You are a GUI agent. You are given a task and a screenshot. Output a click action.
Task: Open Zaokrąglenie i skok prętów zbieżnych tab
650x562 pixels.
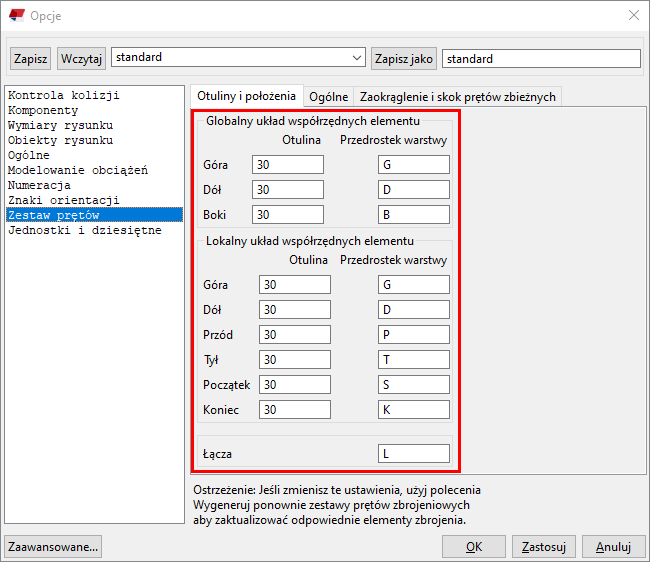(x=457, y=96)
